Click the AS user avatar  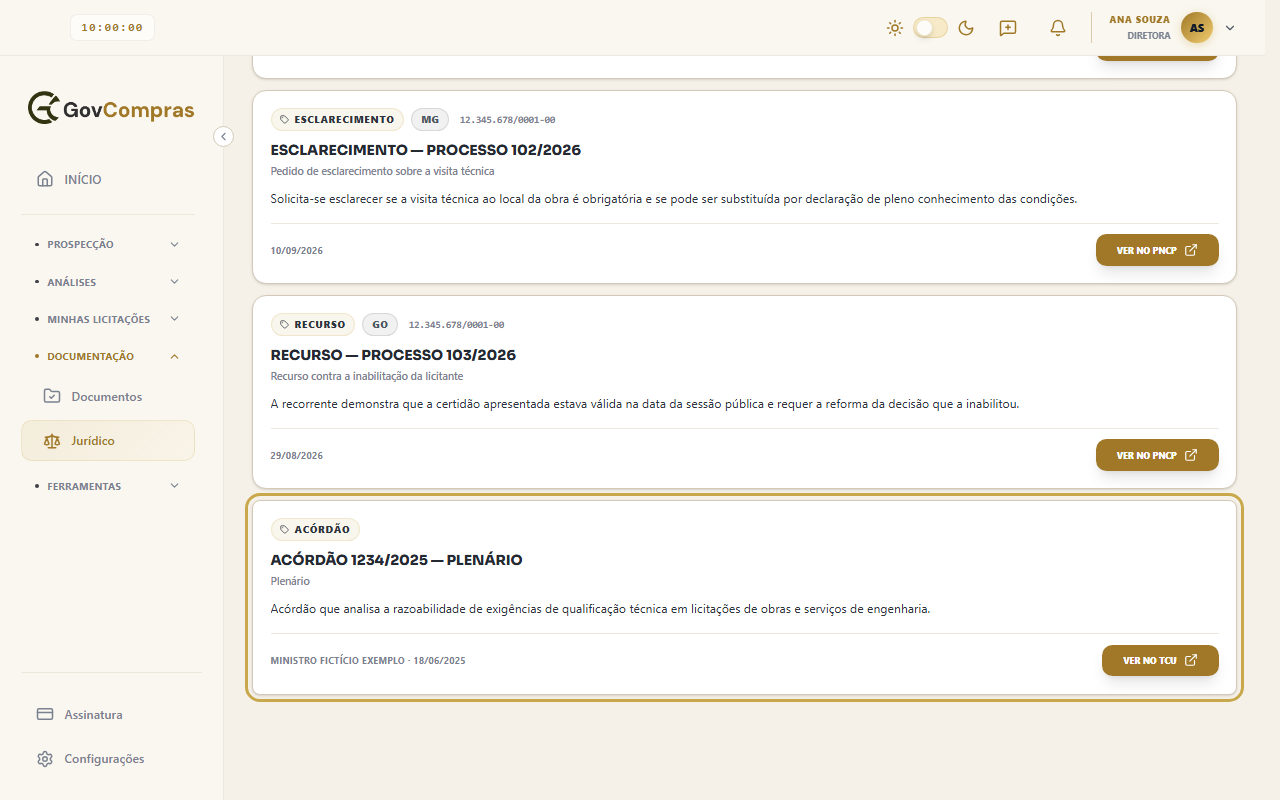click(x=1197, y=28)
